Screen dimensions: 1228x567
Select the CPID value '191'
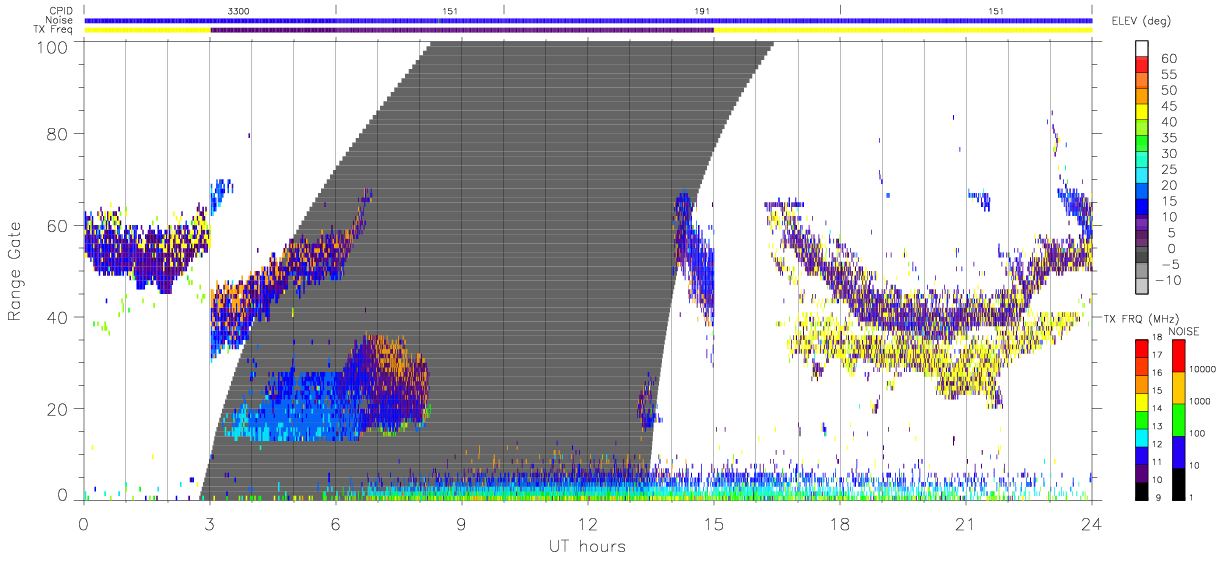point(702,10)
